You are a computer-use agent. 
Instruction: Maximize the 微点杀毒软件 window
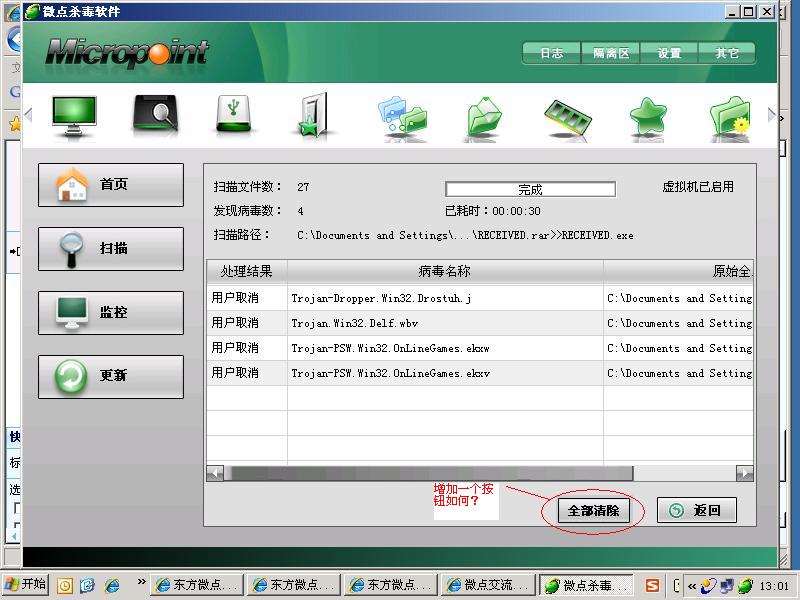[748, 12]
